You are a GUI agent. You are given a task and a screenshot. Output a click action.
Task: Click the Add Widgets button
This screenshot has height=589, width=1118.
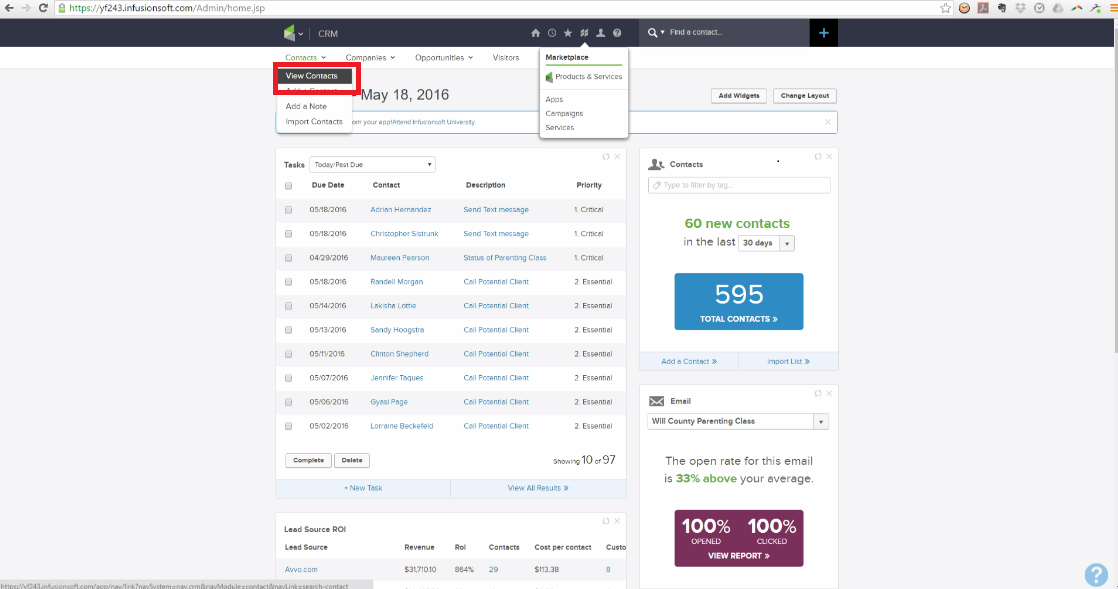click(x=739, y=96)
